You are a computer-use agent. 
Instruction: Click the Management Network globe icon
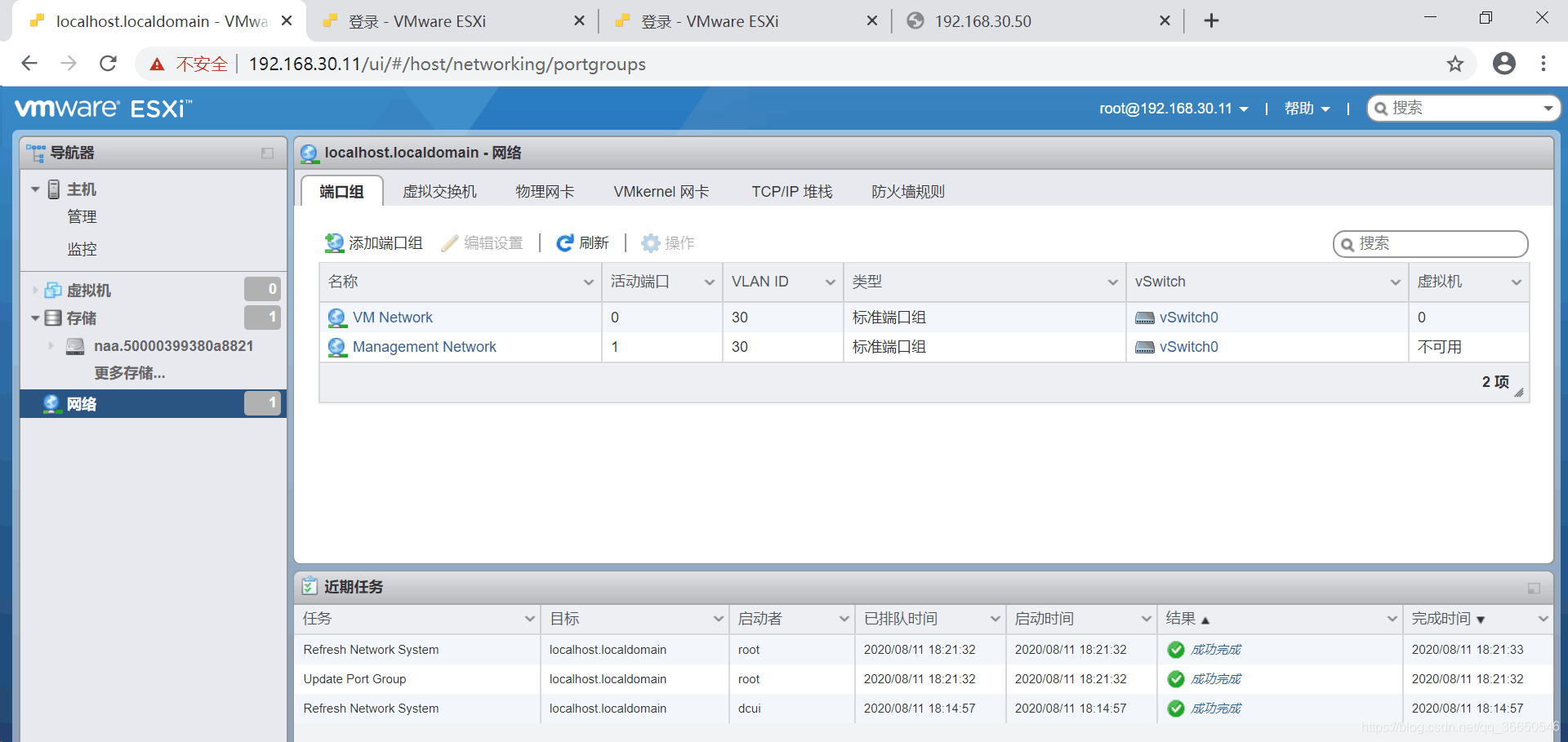click(336, 347)
